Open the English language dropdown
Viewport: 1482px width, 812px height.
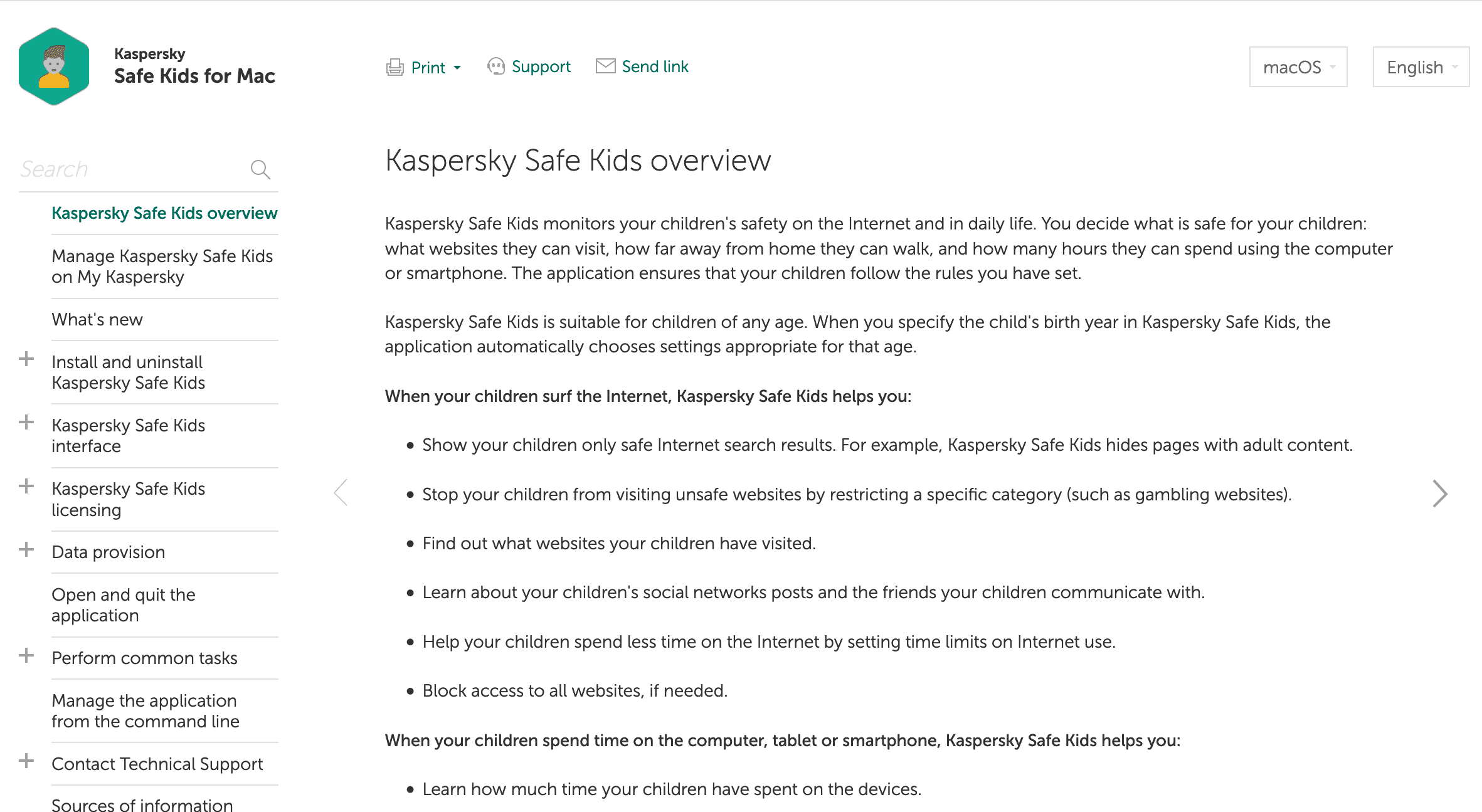click(x=1421, y=67)
